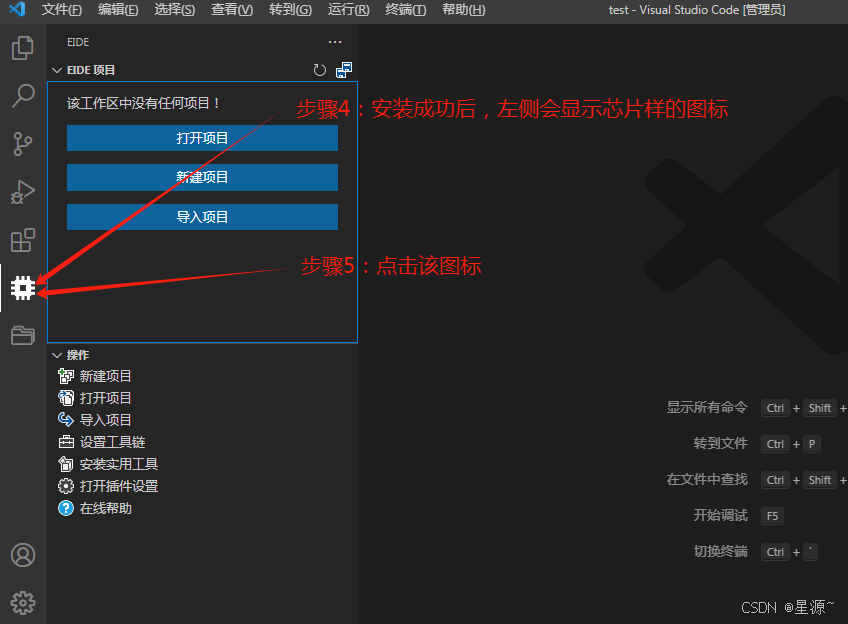Screen dimensions: 848x624
Task: Click icon beside 安装实用工具
Action: pyautogui.click(x=66, y=464)
